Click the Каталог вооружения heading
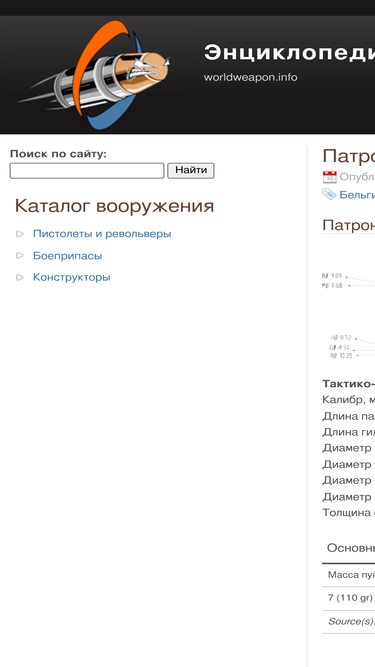 (x=114, y=206)
